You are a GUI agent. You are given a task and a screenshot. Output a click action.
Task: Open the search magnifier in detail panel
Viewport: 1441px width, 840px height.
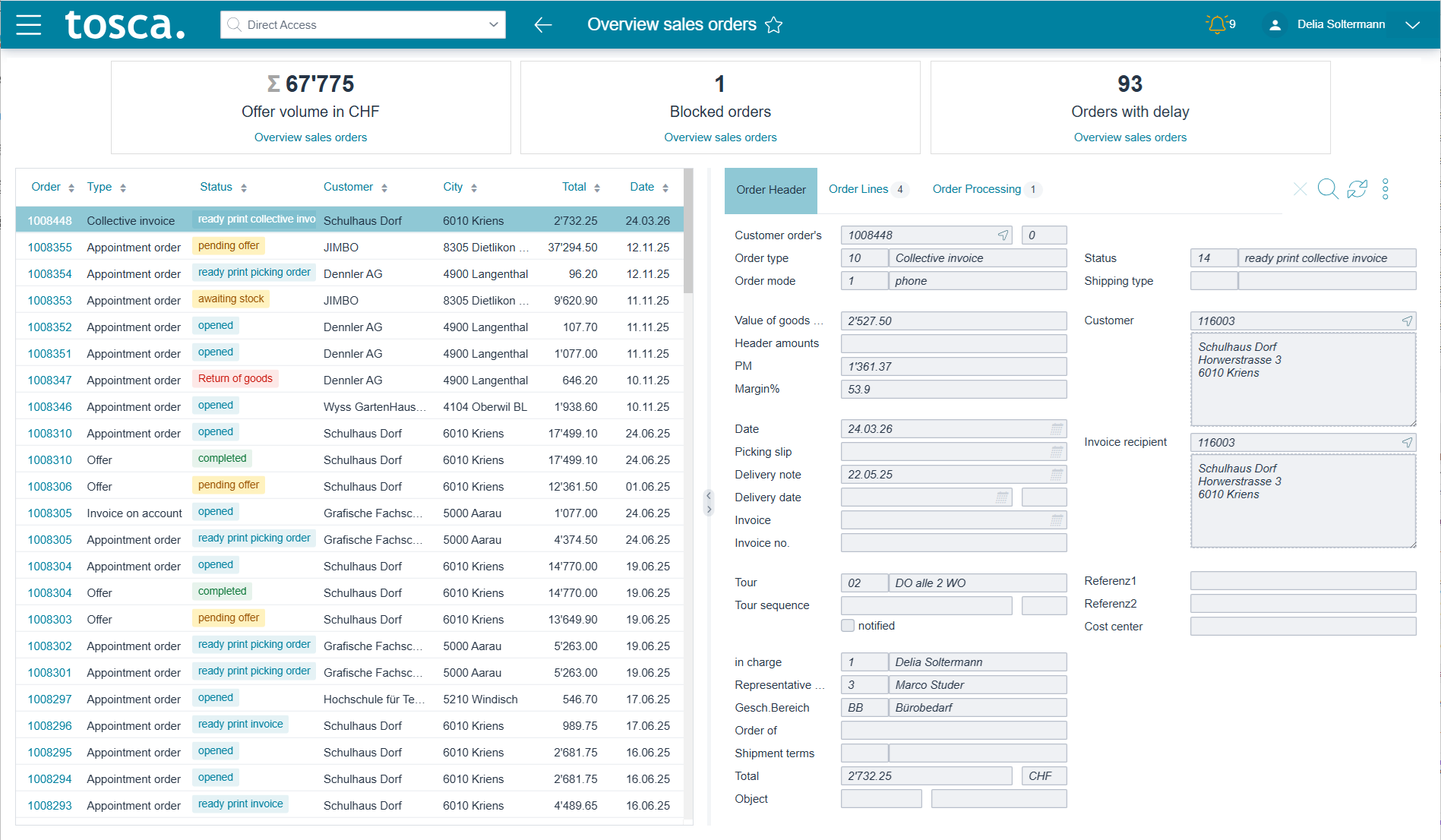[x=1328, y=188]
